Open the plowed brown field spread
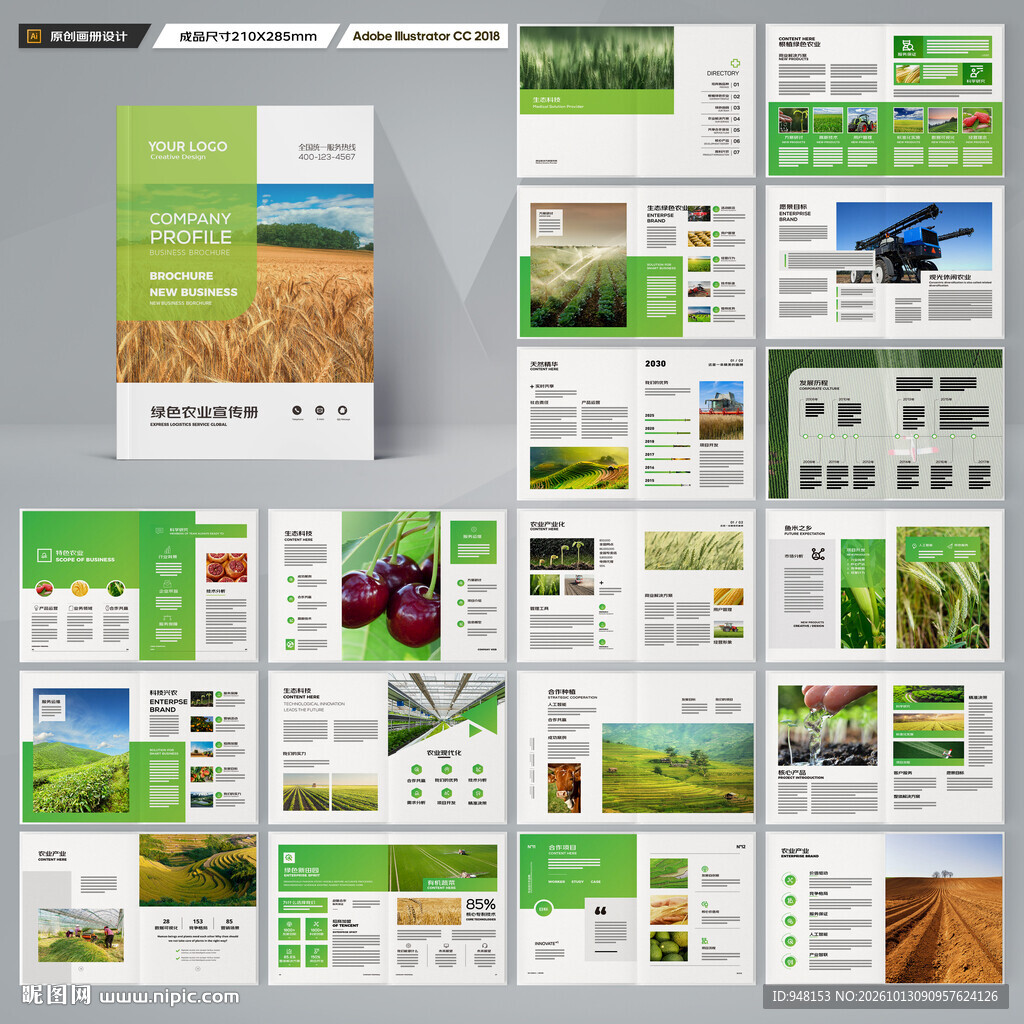The width and height of the screenshot is (1024, 1024). coord(885,908)
